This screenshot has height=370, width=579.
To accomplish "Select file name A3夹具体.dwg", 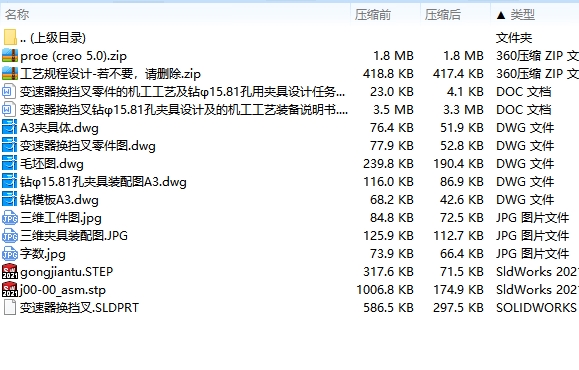I will click(x=59, y=128).
